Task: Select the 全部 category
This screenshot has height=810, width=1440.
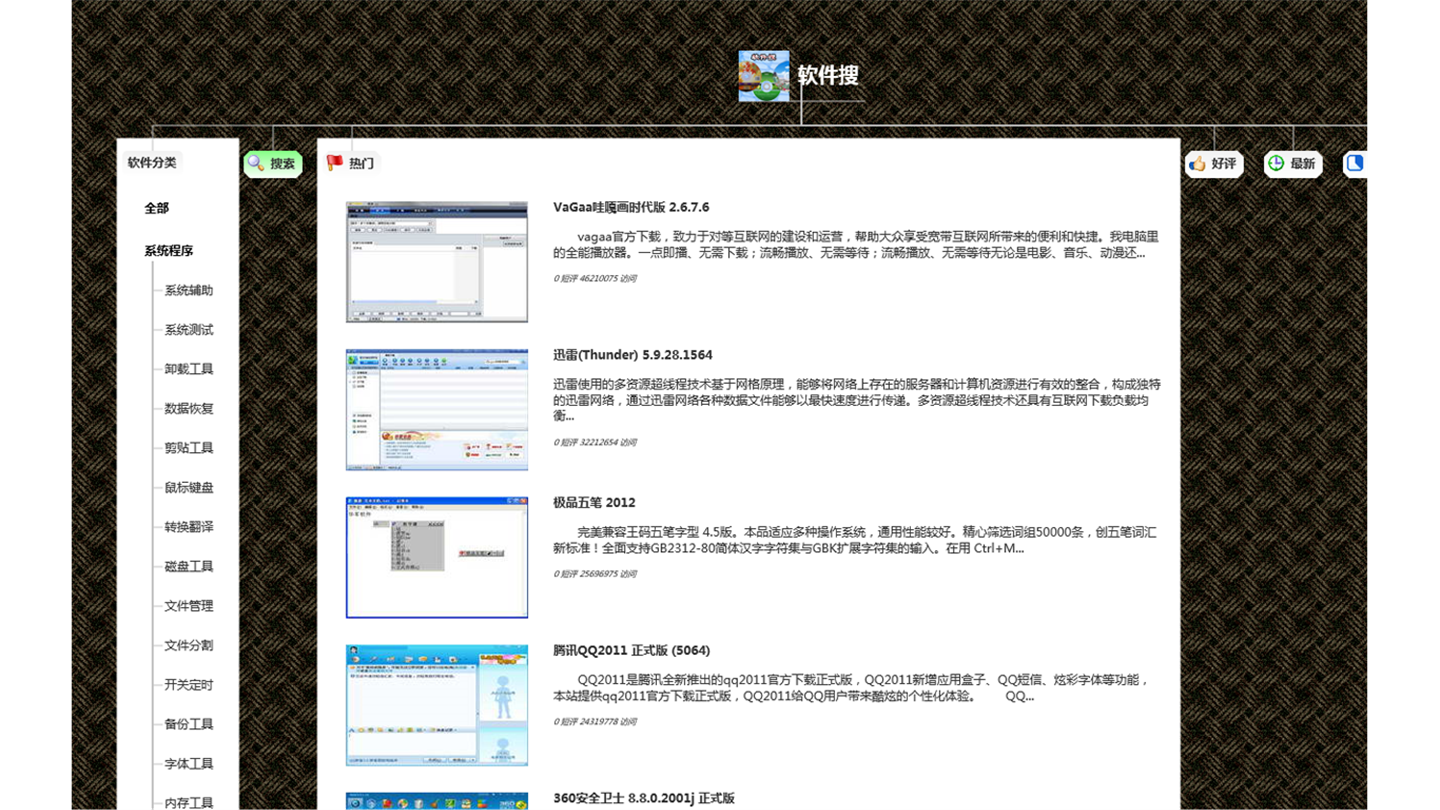Action: point(157,208)
